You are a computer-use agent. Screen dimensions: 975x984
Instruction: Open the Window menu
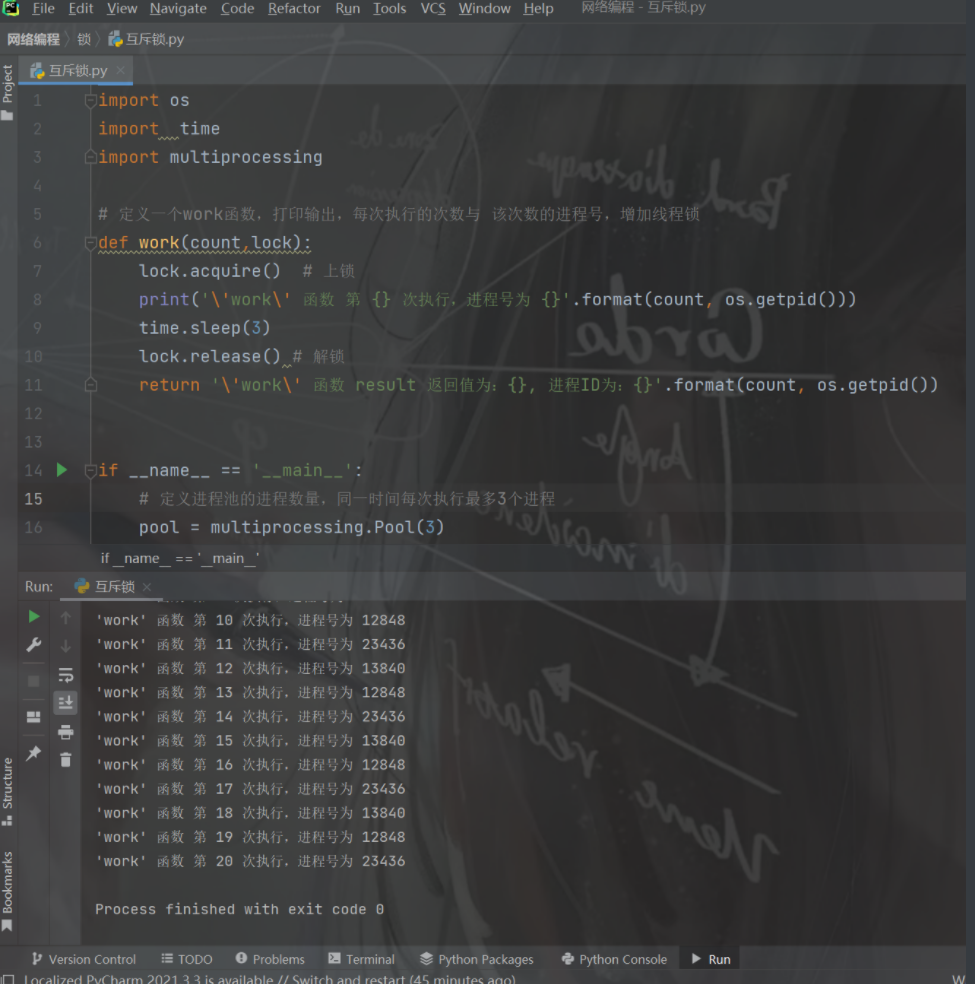pyautogui.click(x=484, y=8)
